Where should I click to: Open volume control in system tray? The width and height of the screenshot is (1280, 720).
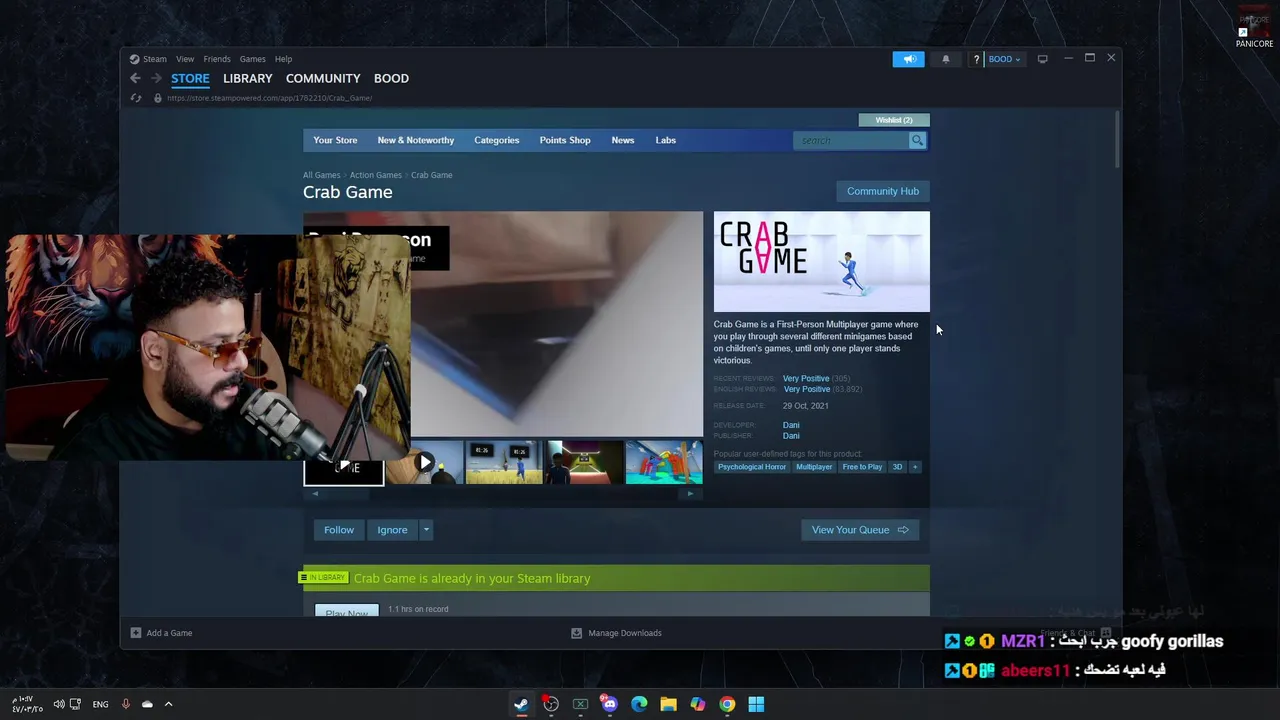click(59, 704)
